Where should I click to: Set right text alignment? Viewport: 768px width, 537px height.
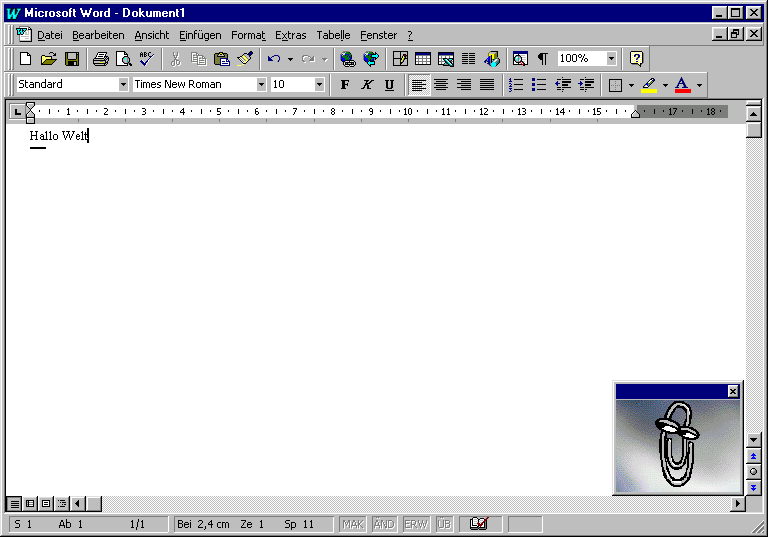click(464, 84)
